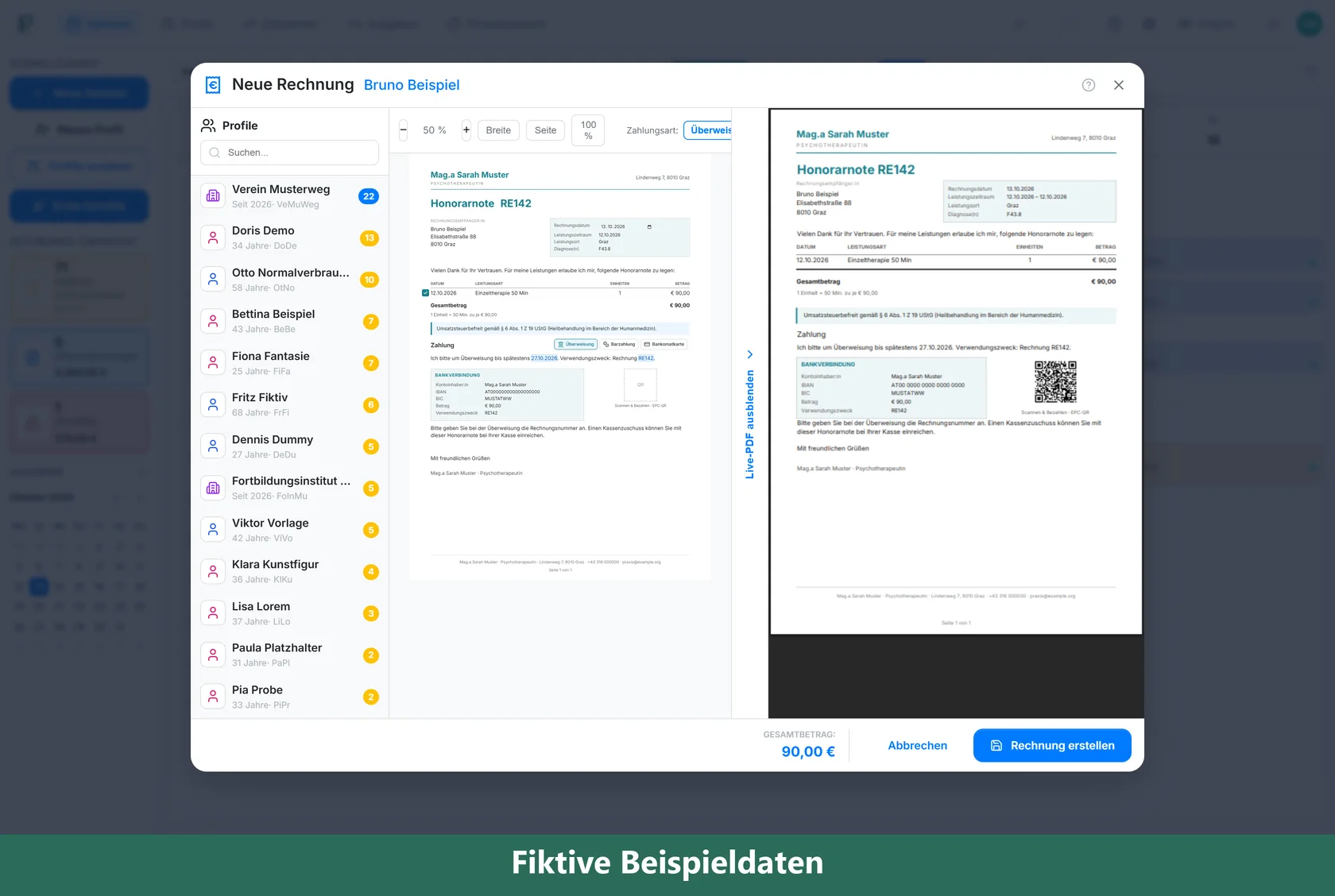Click the Bruno Beispiel header link
Viewport: 1335px width, 896px height.
412,85
